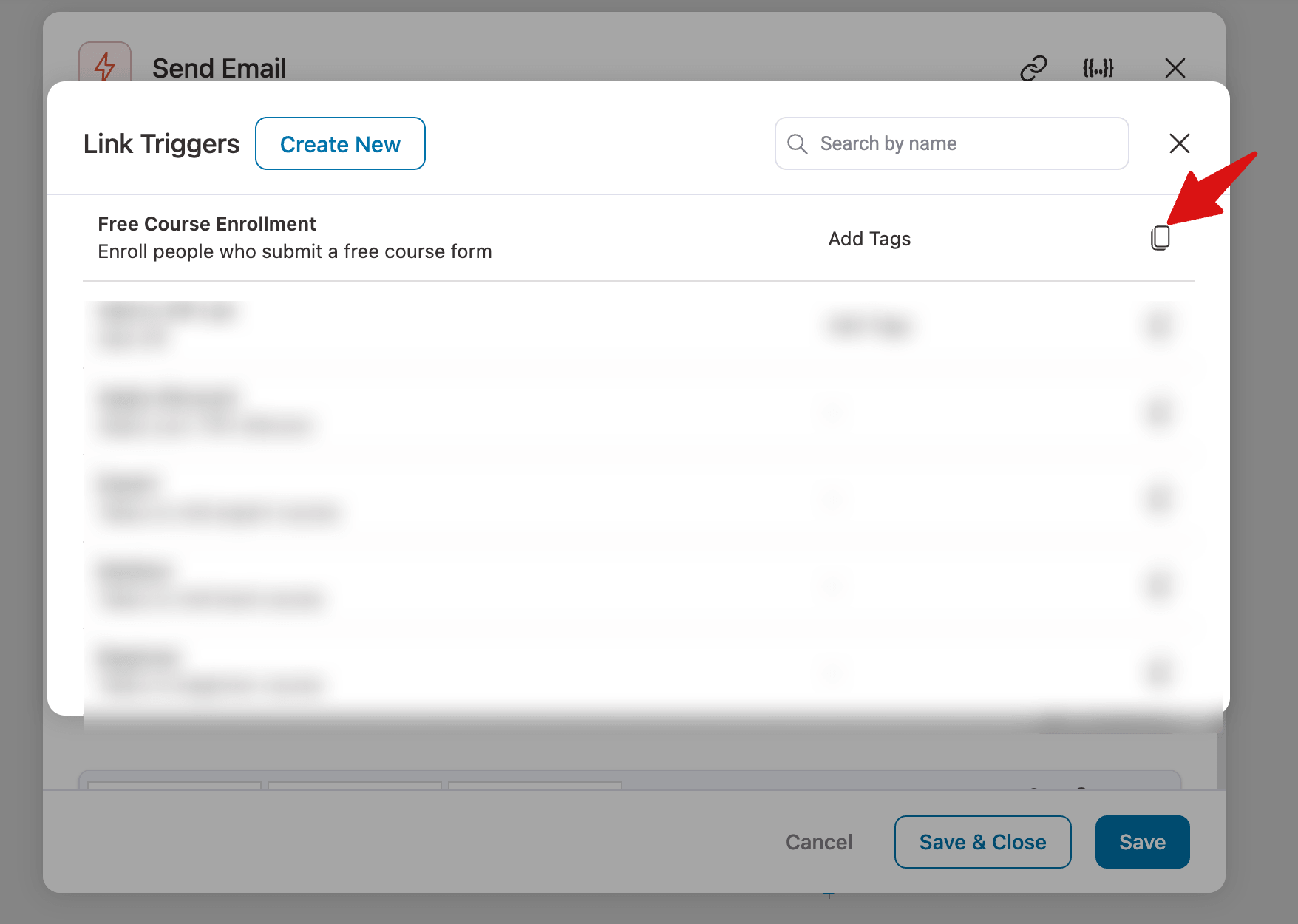Click the link icon in Send Email header
The image size is (1298, 924).
pyautogui.click(x=1033, y=68)
